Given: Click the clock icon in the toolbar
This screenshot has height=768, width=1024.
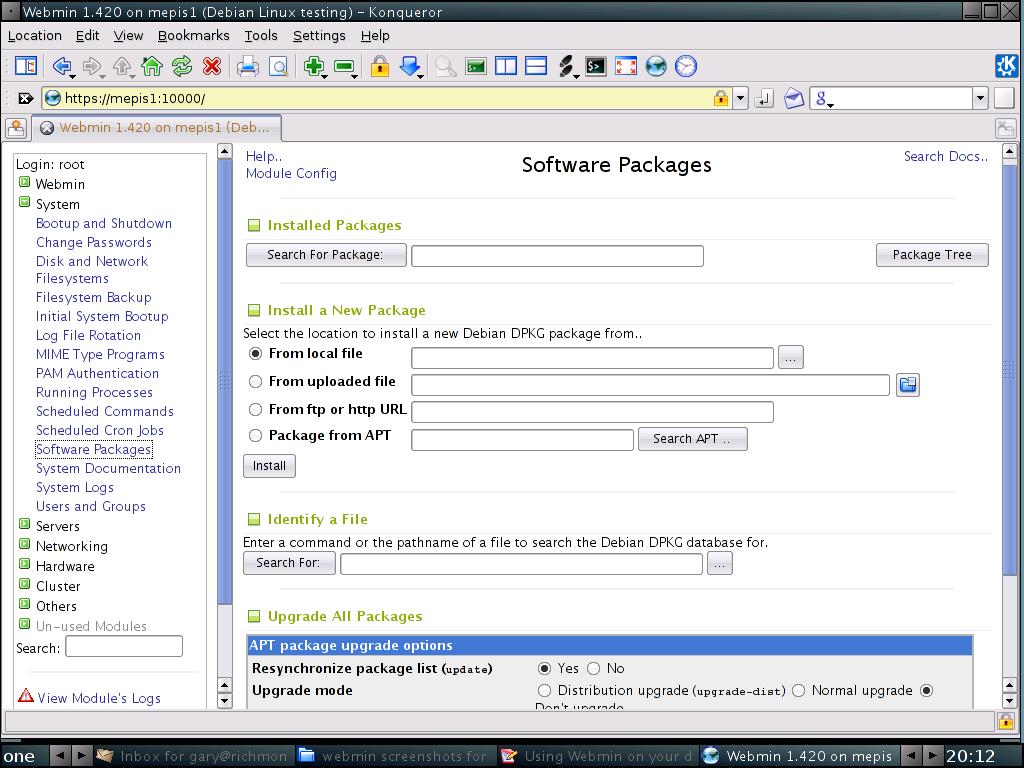Looking at the screenshot, I should pos(686,66).
